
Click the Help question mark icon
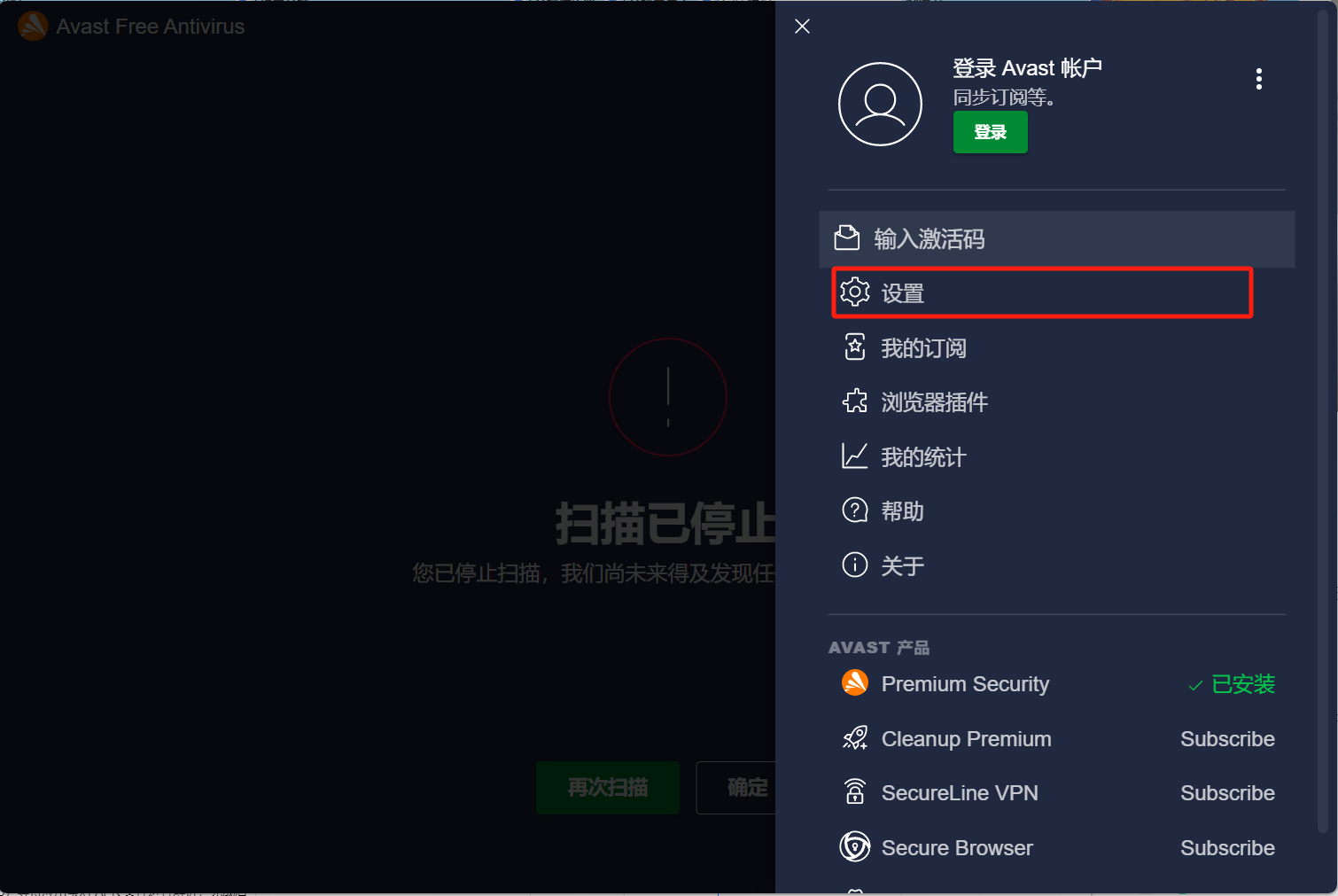[854, 510]
